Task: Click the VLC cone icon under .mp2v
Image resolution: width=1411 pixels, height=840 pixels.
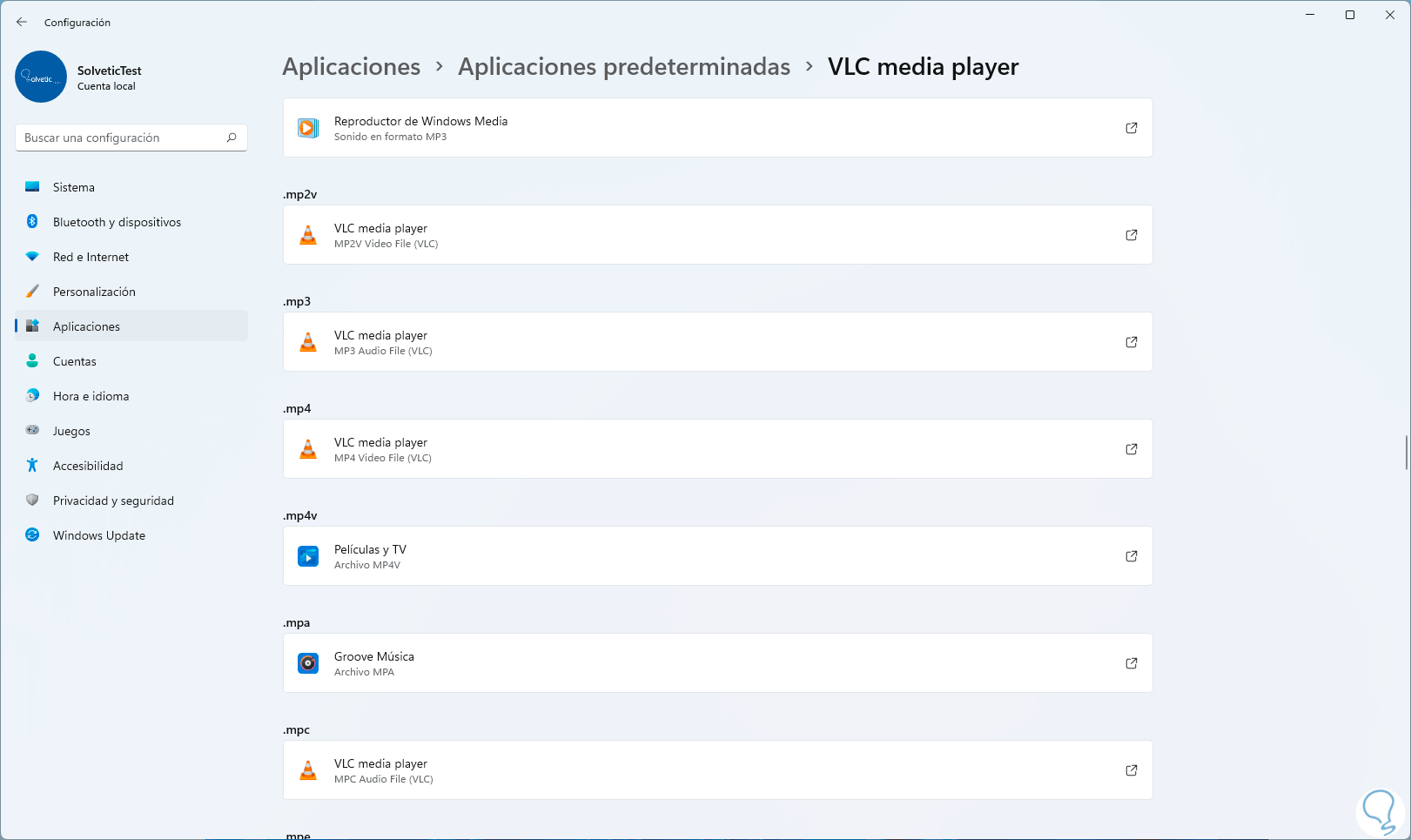Action: click(308, 235)
